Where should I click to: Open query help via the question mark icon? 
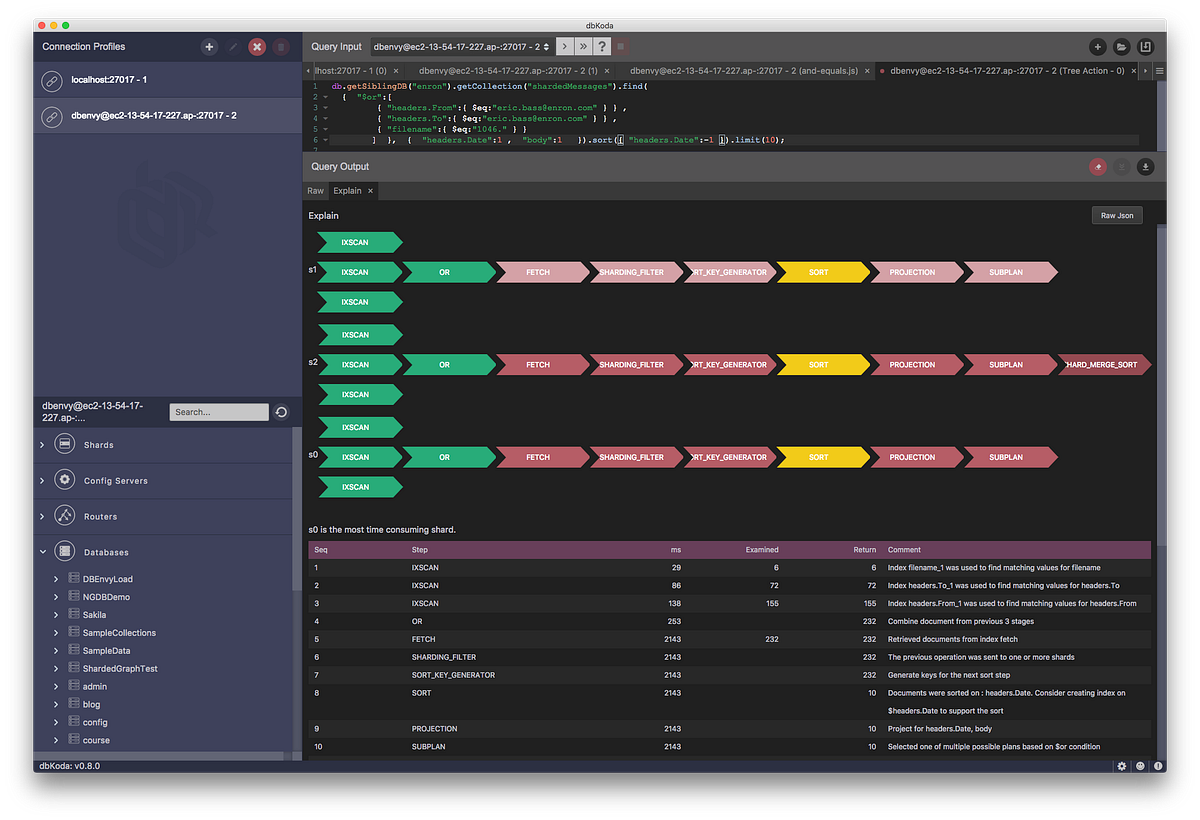[x=600, y=46]
